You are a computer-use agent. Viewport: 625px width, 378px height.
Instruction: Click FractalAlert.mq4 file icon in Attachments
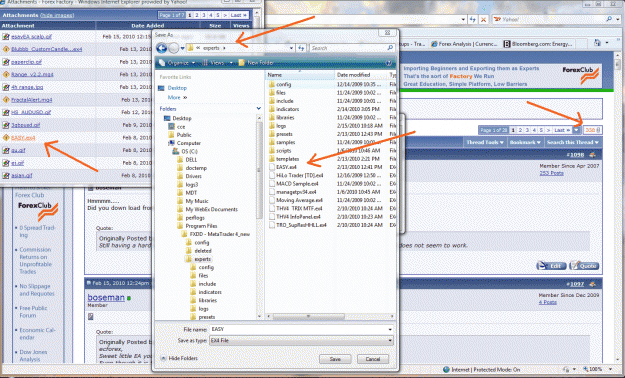click(6, 100)
